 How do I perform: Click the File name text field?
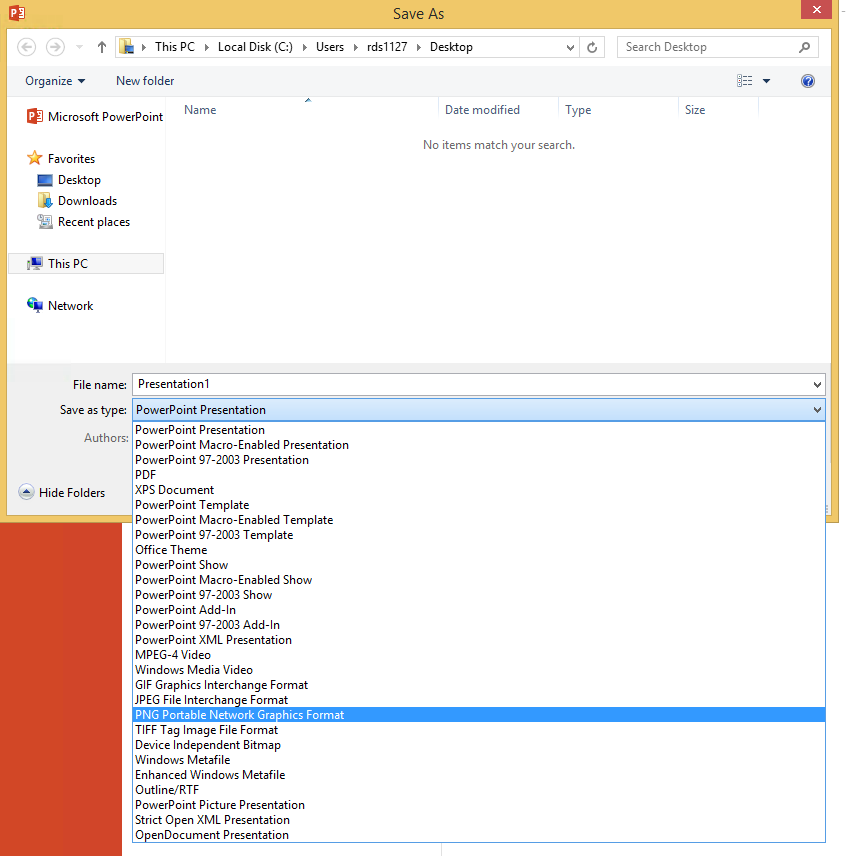470,385
